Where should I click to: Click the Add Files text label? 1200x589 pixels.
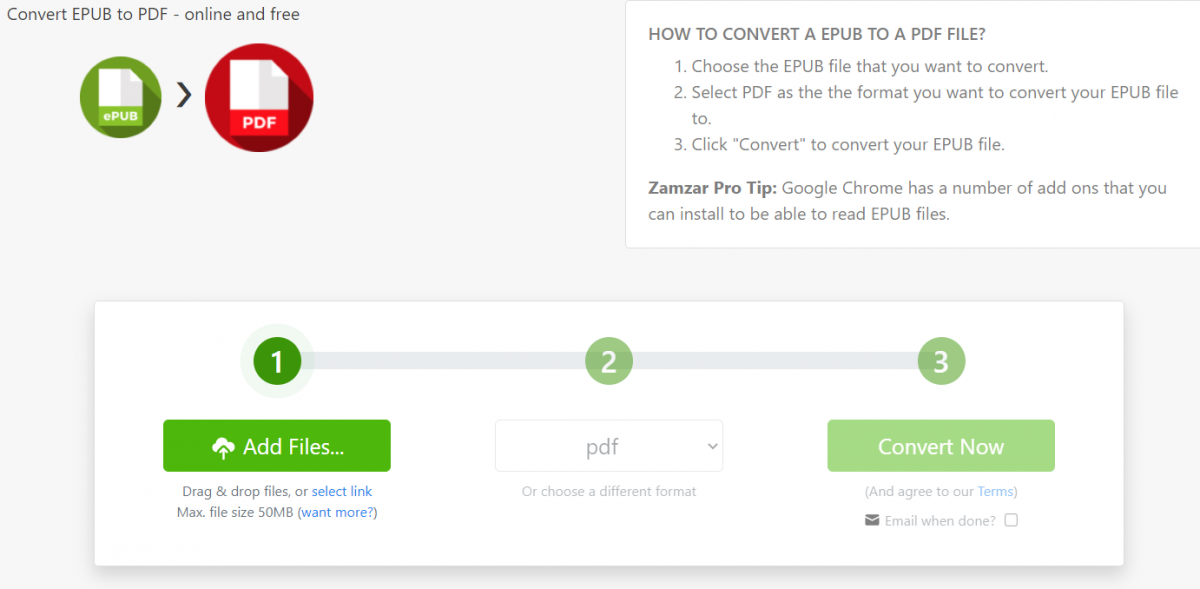[x=293, y=447]
